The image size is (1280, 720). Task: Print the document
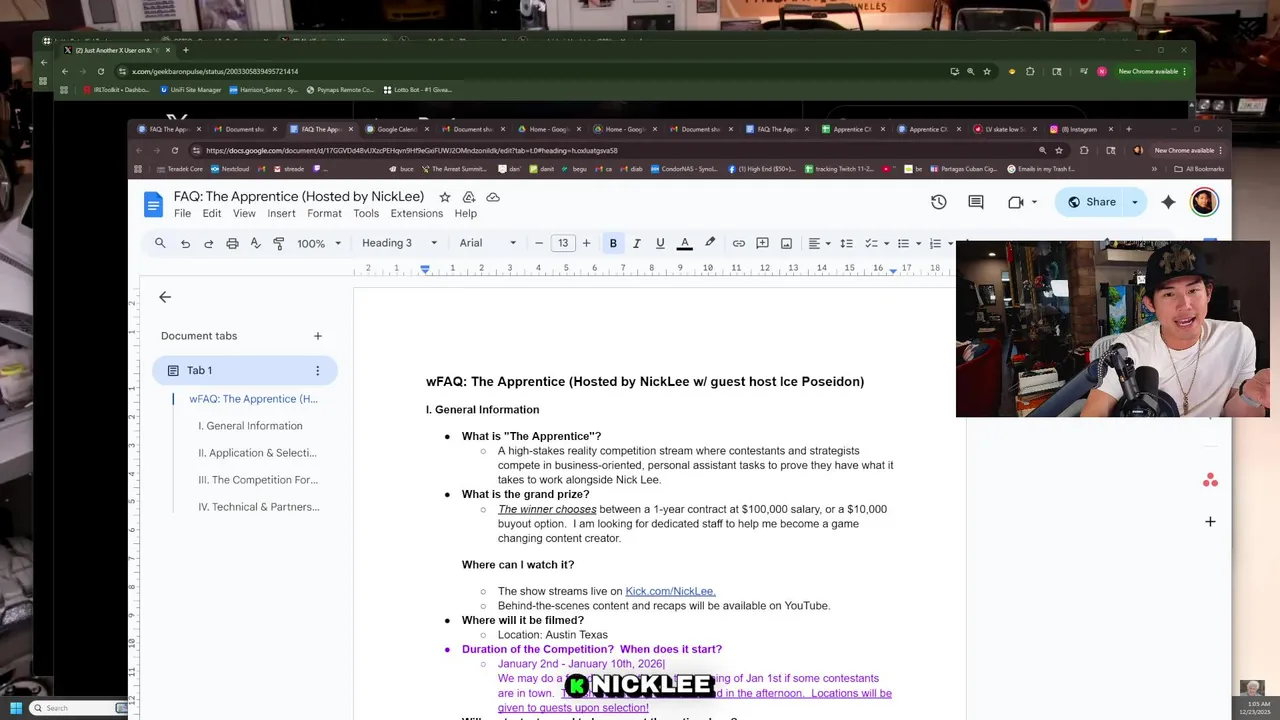tap(232, 243)
